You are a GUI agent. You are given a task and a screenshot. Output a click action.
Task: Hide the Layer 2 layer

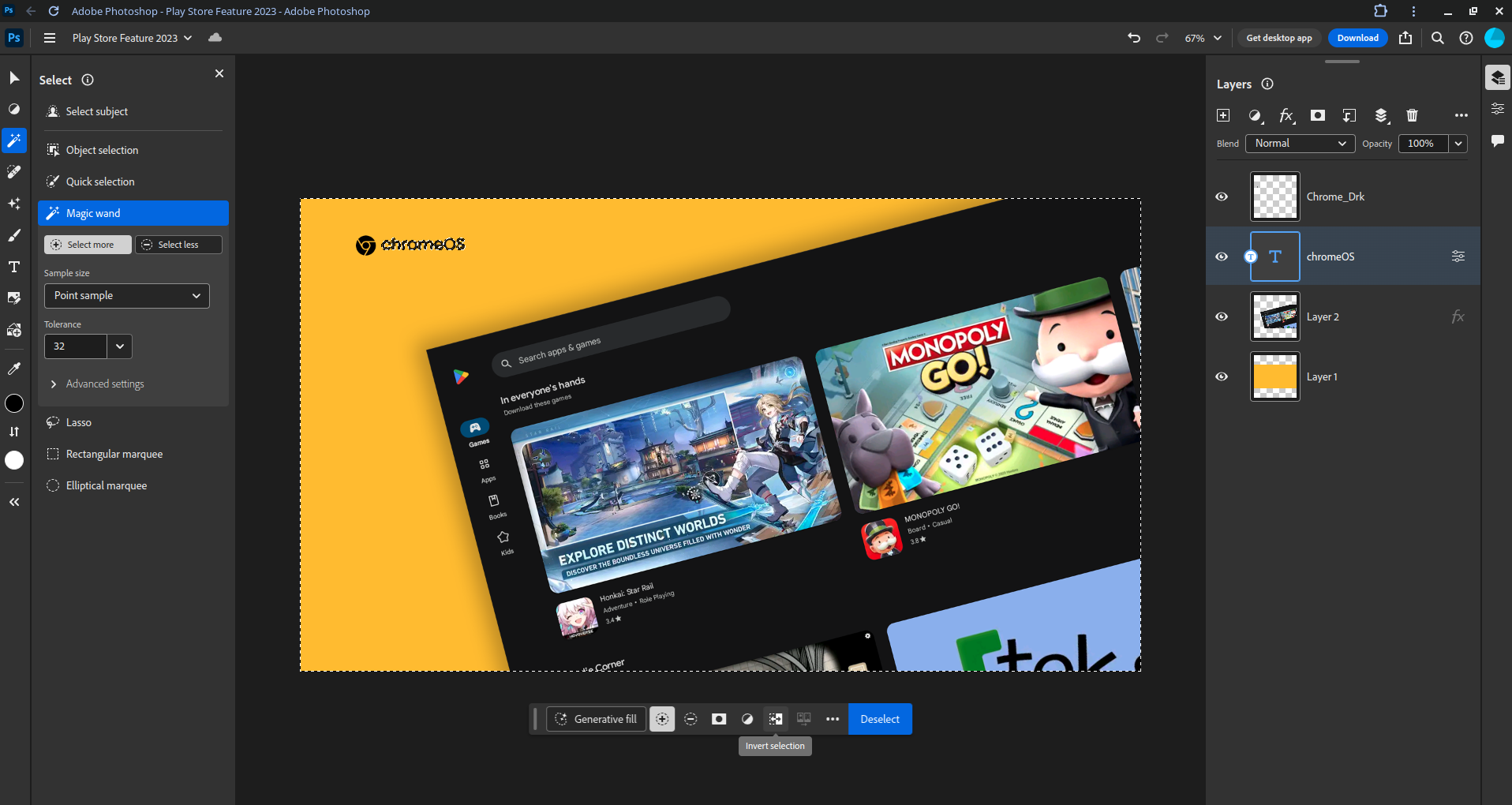pyautogui.click(x=1222, y=316)
